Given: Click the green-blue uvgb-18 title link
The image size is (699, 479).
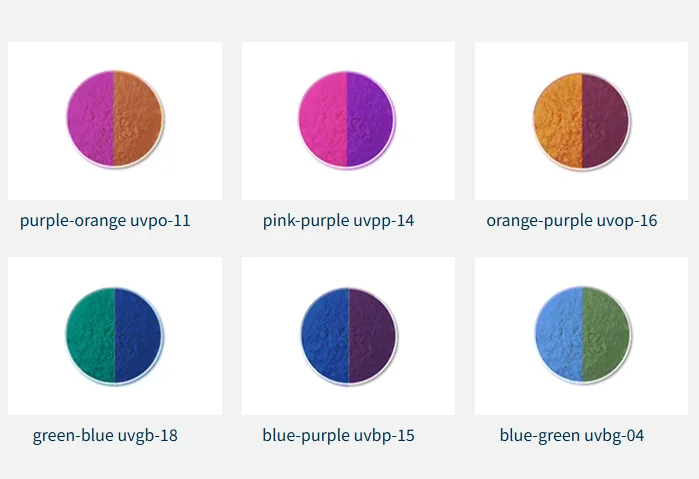Looking at the screenshot, I should point(105,435).
